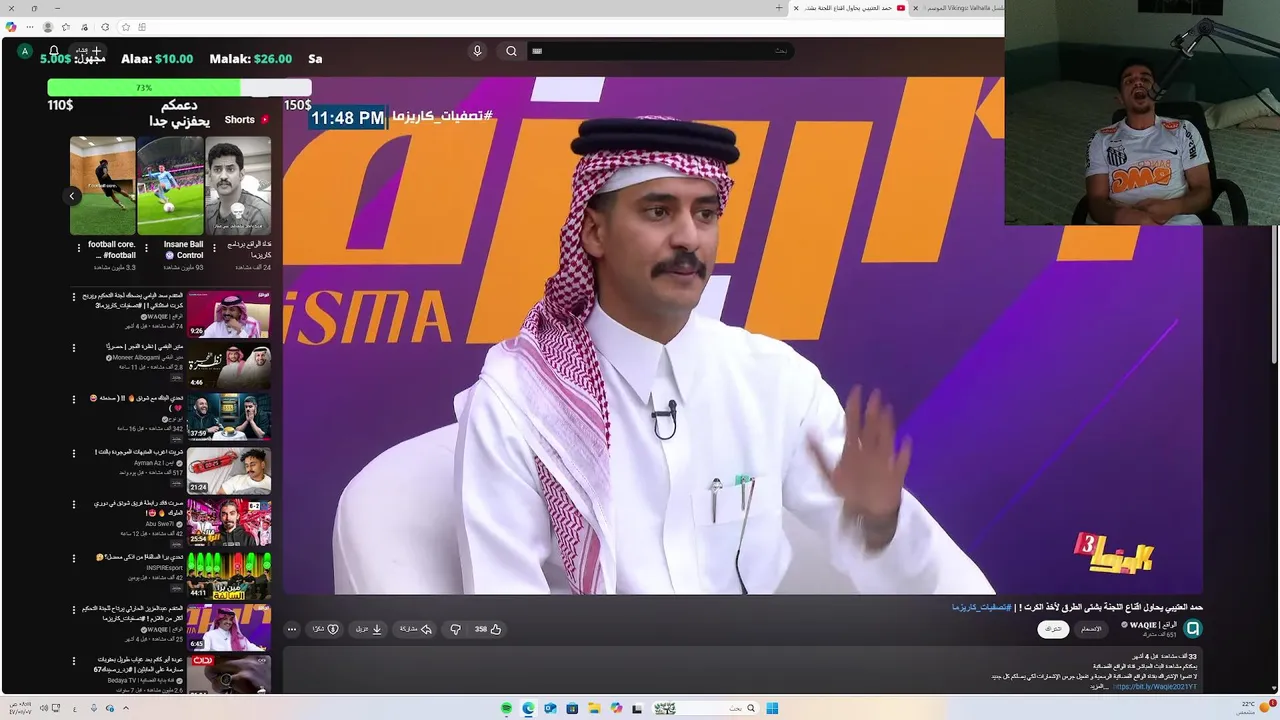The image size is (1280, 720).
Task: Click the Thanks button under the video
Action: coord(325,629)
